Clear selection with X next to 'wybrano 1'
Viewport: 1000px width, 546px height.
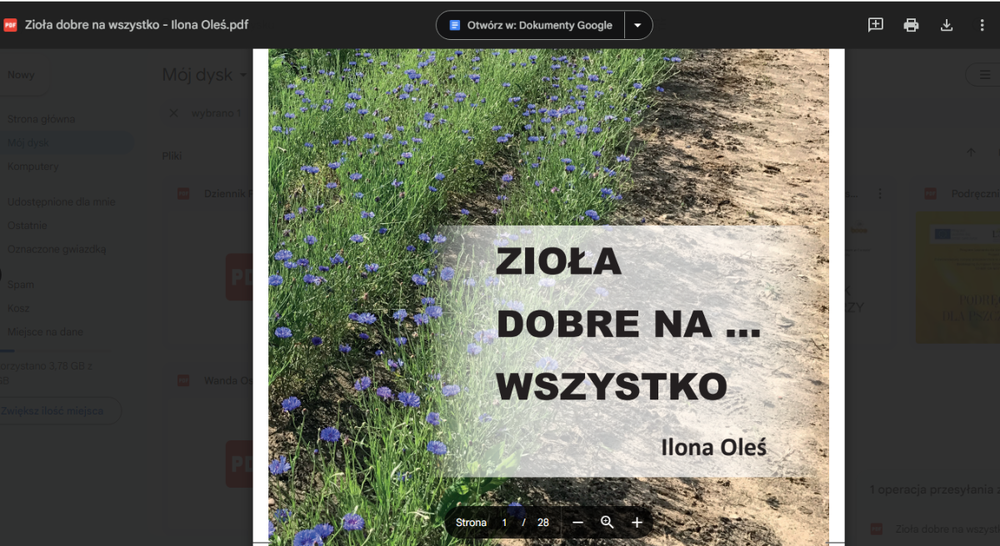[173, 113]
